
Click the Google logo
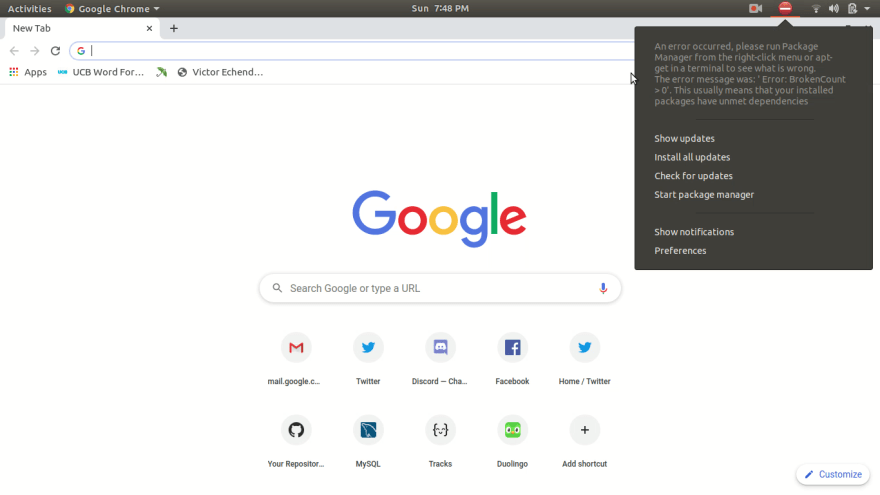439,218
